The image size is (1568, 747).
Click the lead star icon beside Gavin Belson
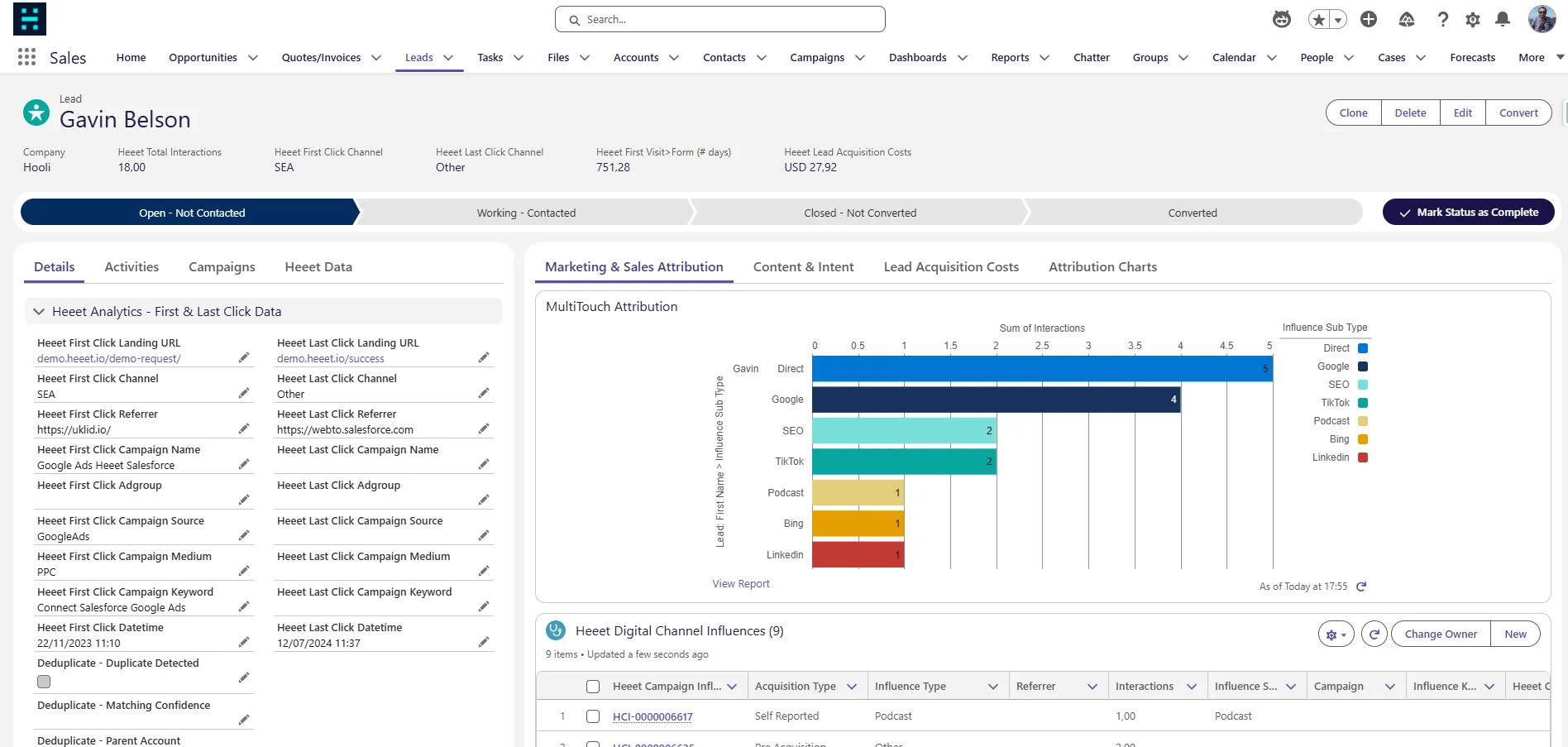(x=36, y=112)
